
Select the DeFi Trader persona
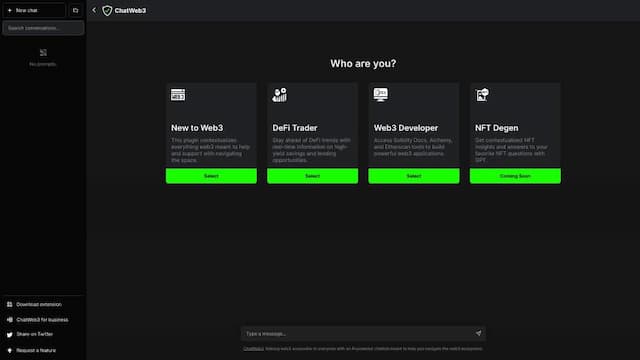pyautogui.click(x=313, y=176)
